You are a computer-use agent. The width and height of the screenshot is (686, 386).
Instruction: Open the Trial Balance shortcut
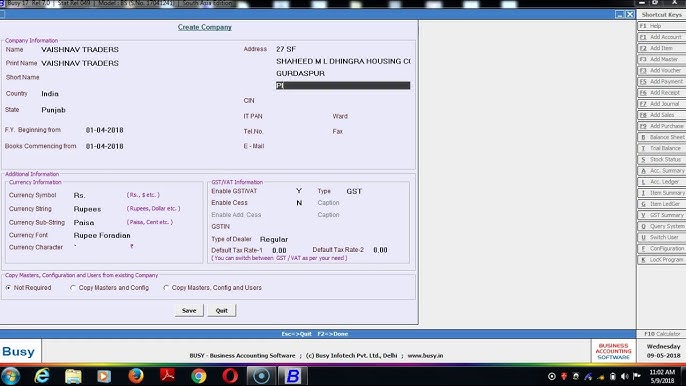[x=662, y=148]
